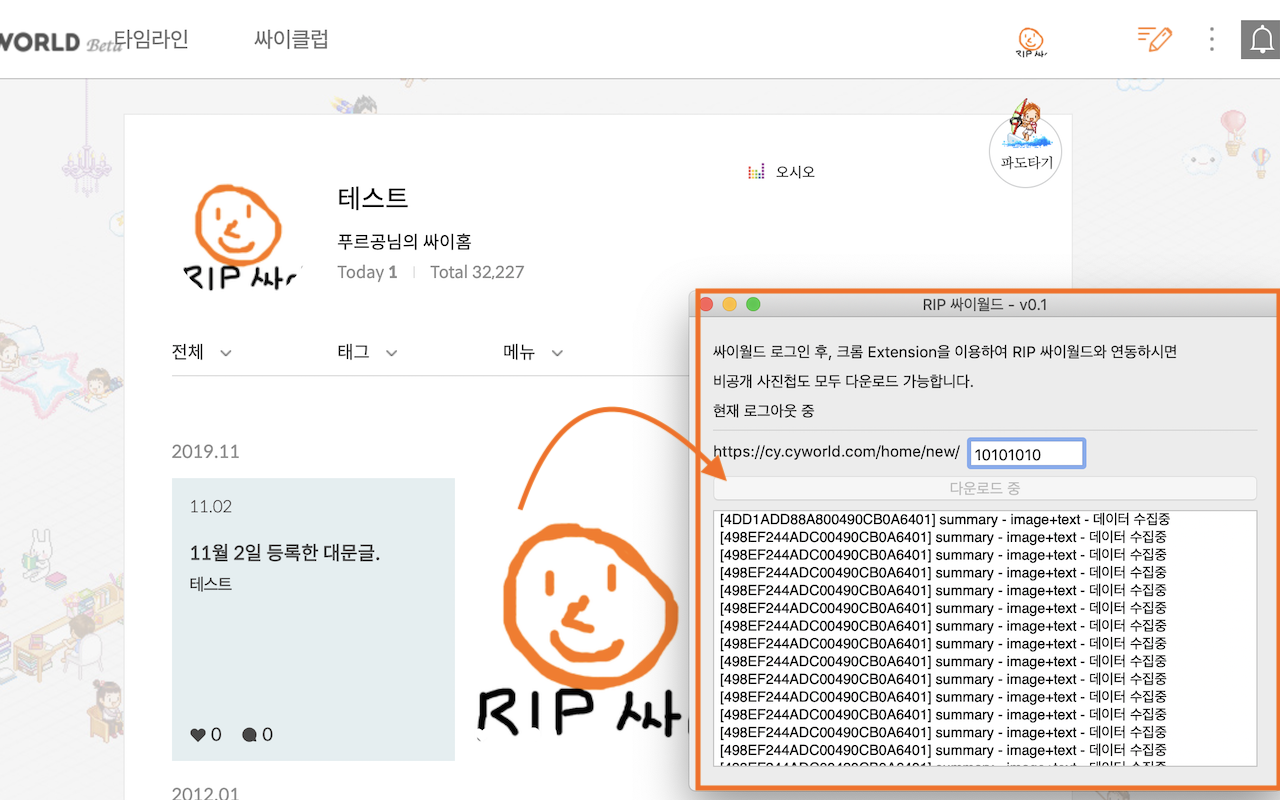
Task: Click the comment bubble icon on 11.02 post
Action: 249,735
